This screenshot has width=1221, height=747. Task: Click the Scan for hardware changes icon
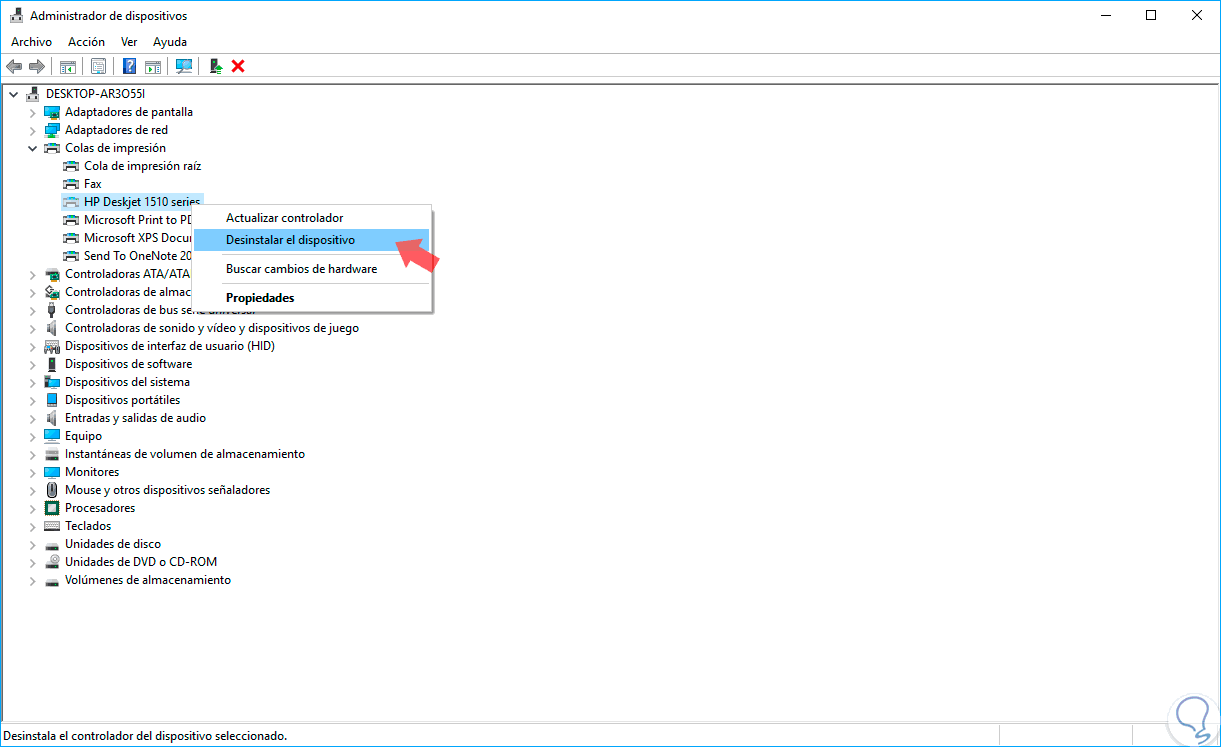(x=184, y=66)
